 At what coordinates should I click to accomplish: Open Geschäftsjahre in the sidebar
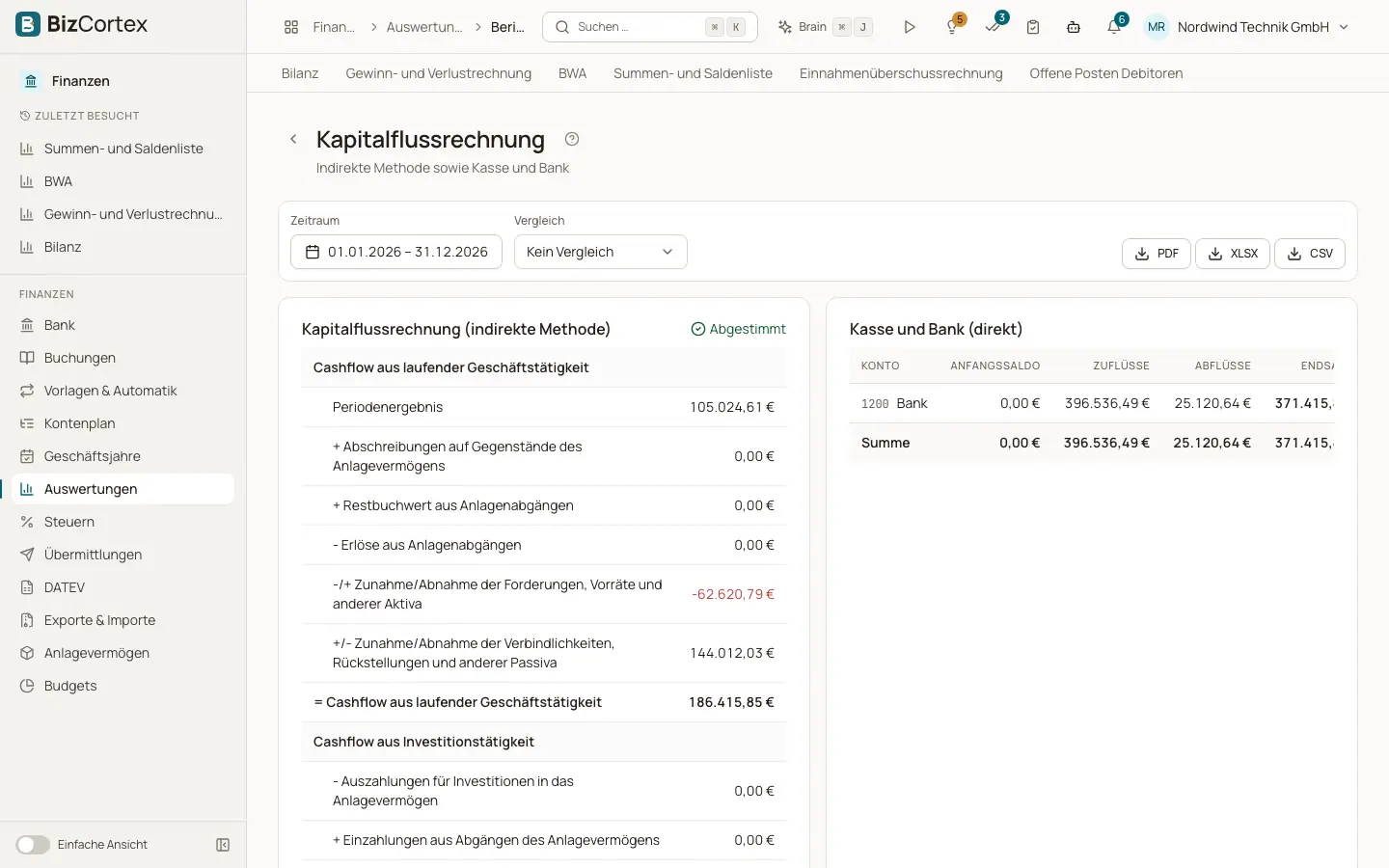pyautogui.click(x=123, y=456)
